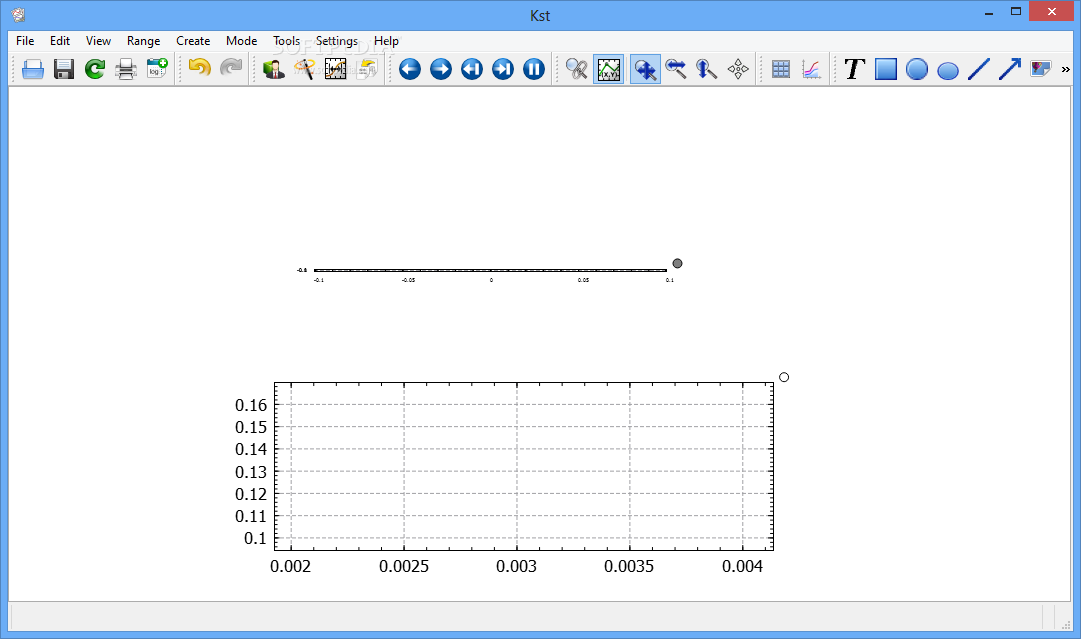Select the Layout mode cross-arrows icon

coord(738,69)
